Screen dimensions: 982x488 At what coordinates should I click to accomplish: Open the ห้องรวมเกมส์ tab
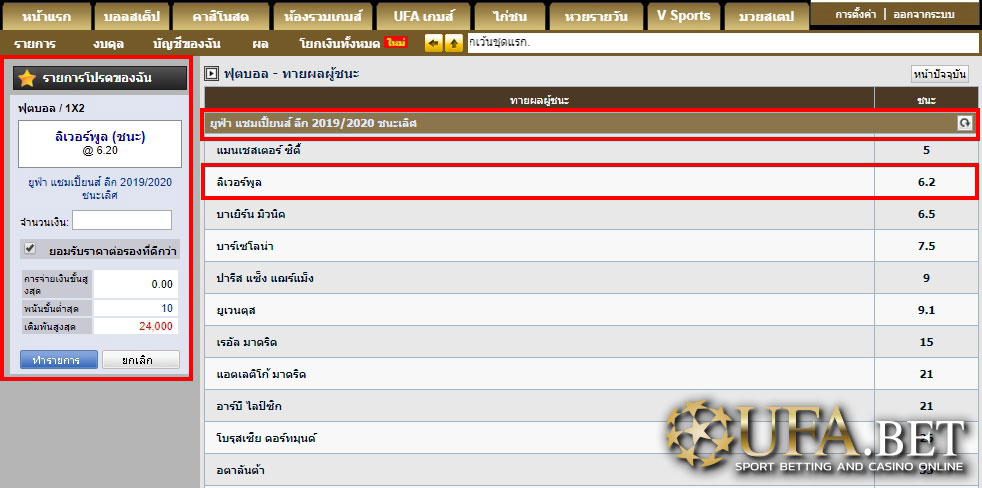click(x=323, y=16)
